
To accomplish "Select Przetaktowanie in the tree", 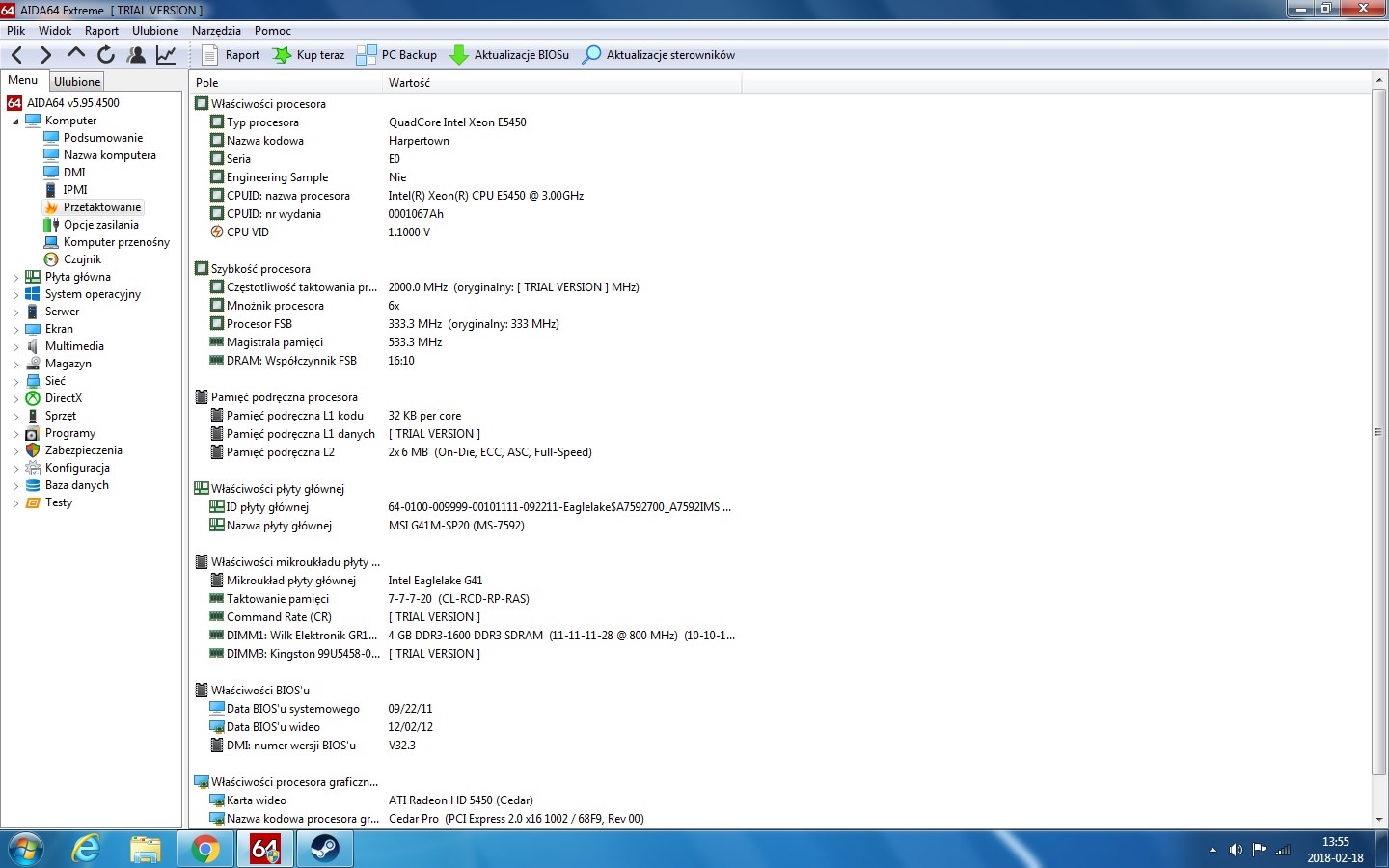I will click(x=102, y=207).
